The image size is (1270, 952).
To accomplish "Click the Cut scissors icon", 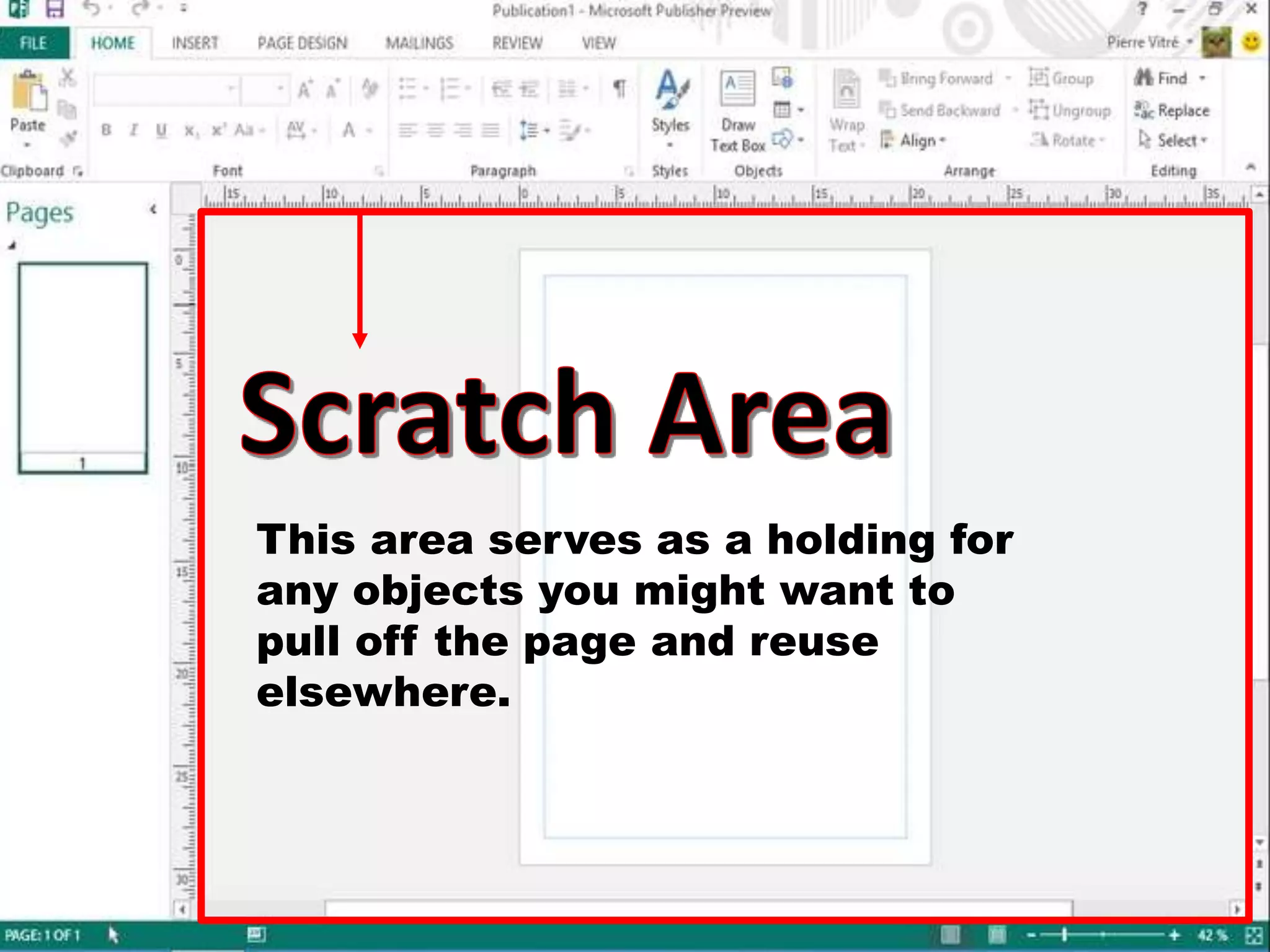I will click(68, 77).
